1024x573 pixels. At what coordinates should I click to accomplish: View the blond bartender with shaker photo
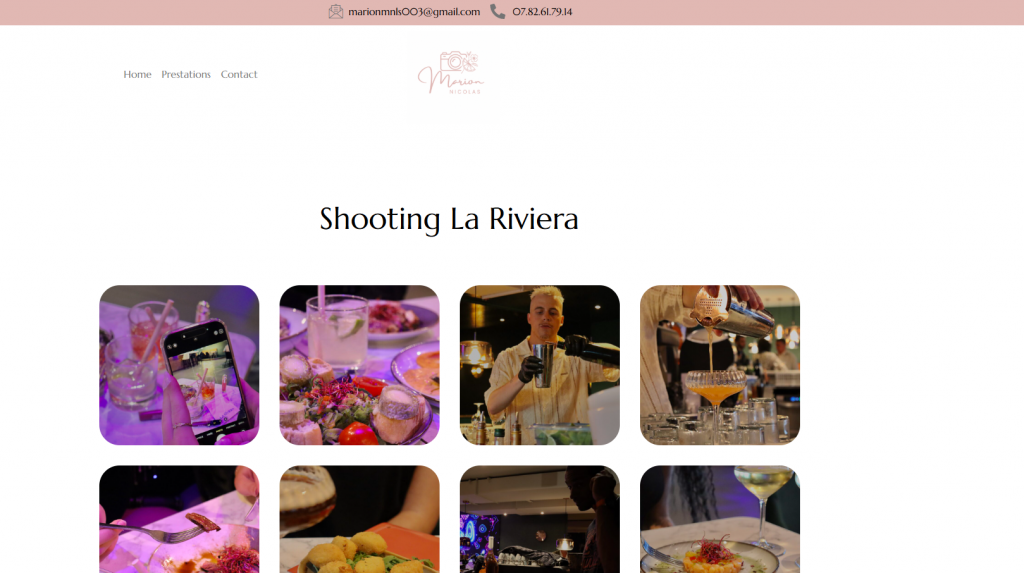point(539,365)
